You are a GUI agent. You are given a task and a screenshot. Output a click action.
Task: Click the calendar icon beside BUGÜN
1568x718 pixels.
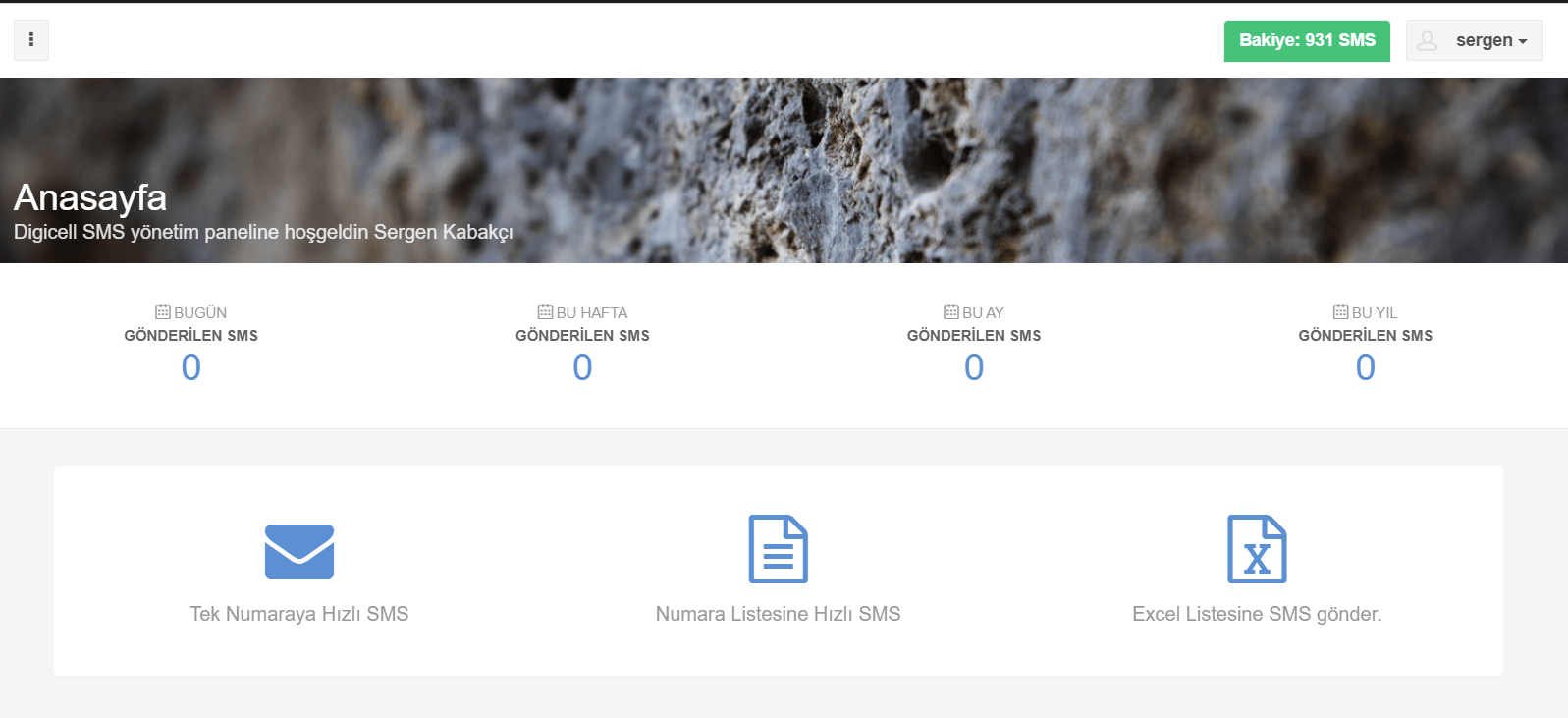[x=163, y=312]
